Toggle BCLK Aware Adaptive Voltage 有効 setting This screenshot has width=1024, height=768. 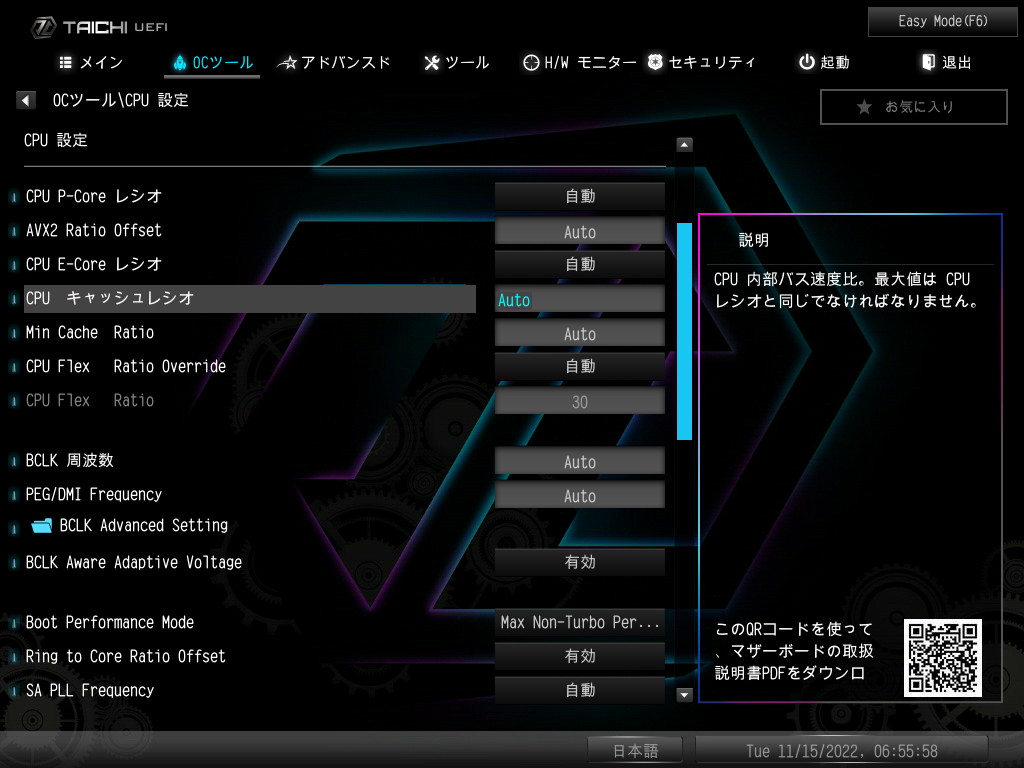tap(579, 562)
